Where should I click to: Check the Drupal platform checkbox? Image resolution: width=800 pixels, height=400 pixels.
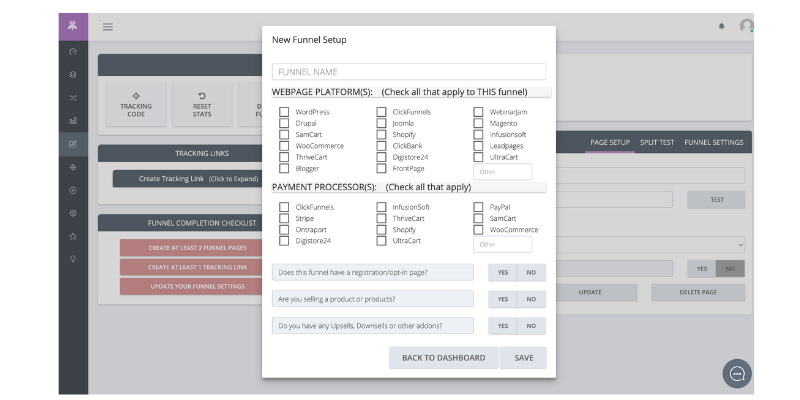pos(284,123)
